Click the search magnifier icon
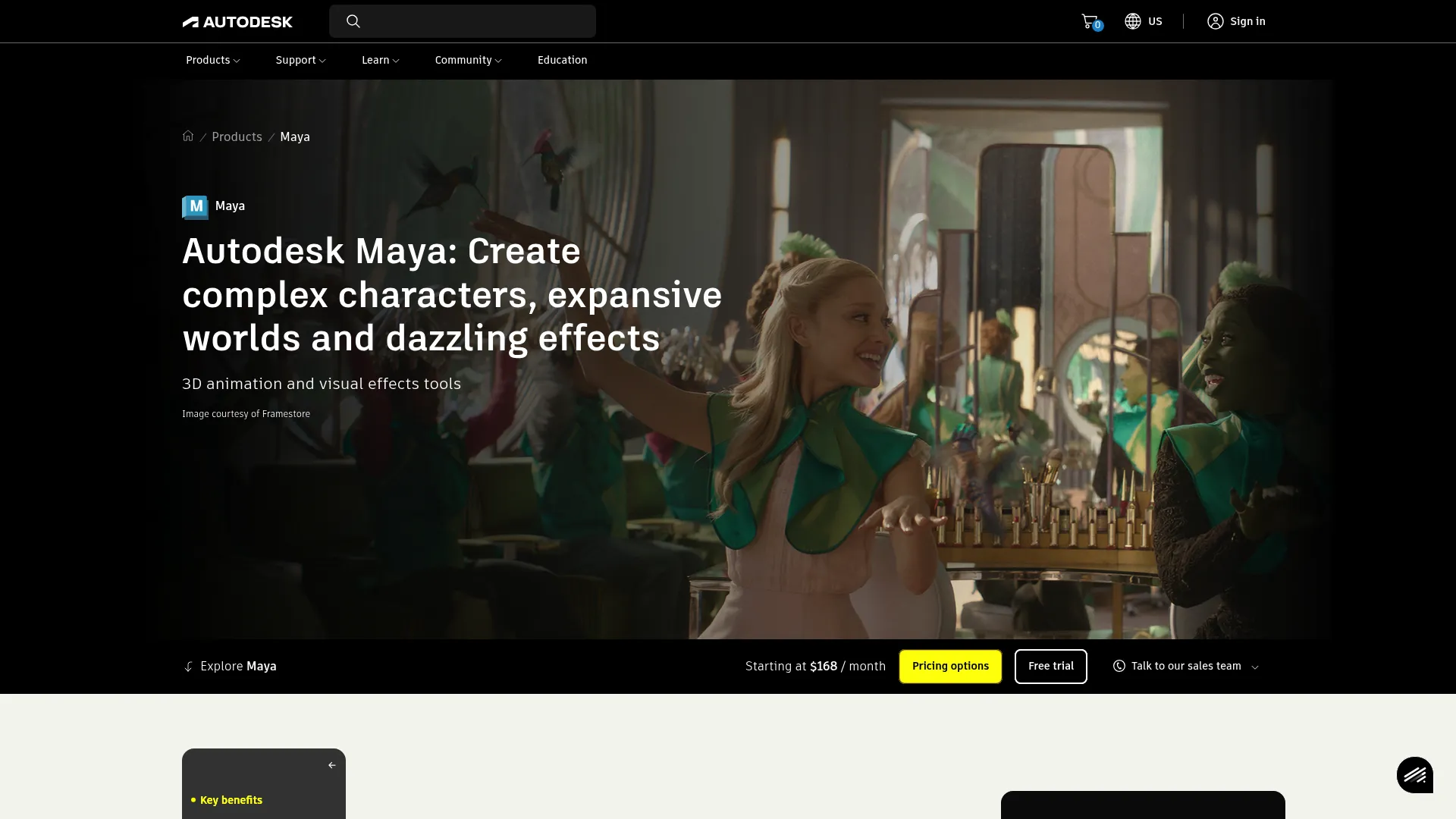Image resolution: width=1456 pixels, height=819 pixels. pyautogui.click(x=353, y=21)
